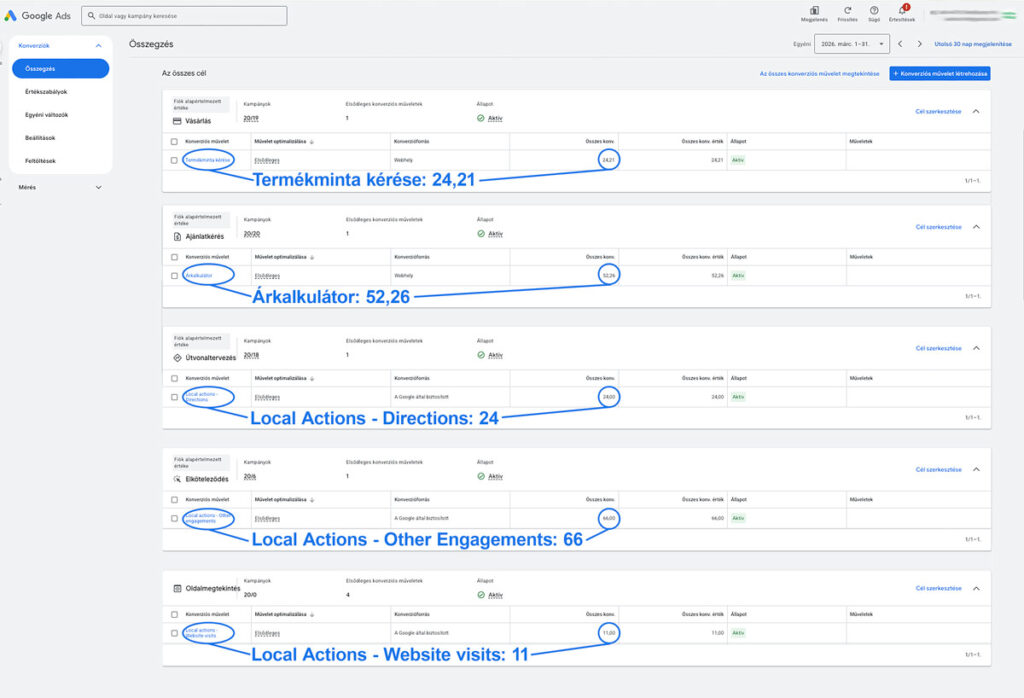Click the 20/19 campaigns value in Vásárlás
Screen dimensions: 1024x698
[251, 118]
